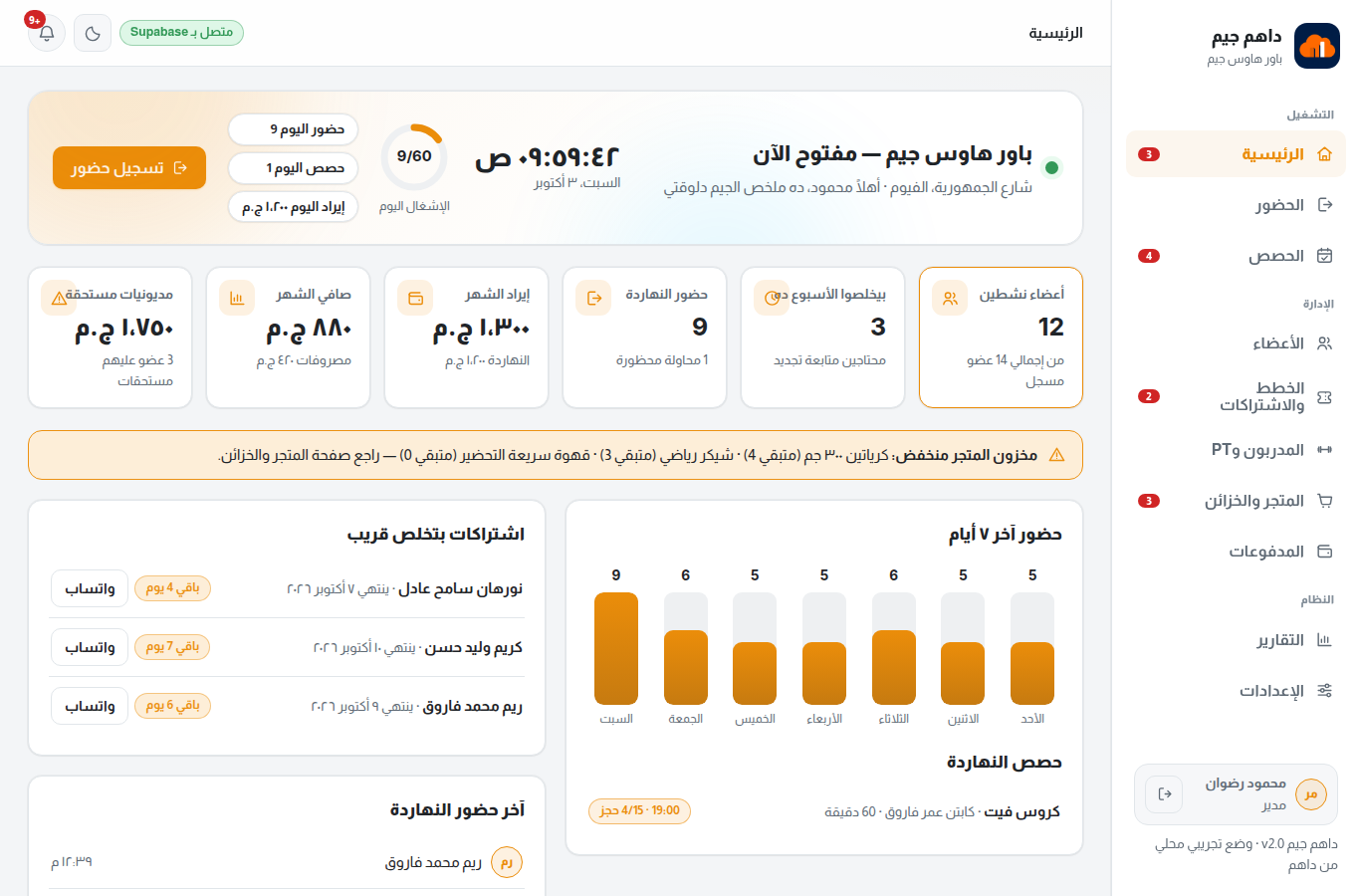This screenshot has height=896, width=1360.
Task: Click واتساب button for نورهان سامح عادل
Action: coord(90,588)
